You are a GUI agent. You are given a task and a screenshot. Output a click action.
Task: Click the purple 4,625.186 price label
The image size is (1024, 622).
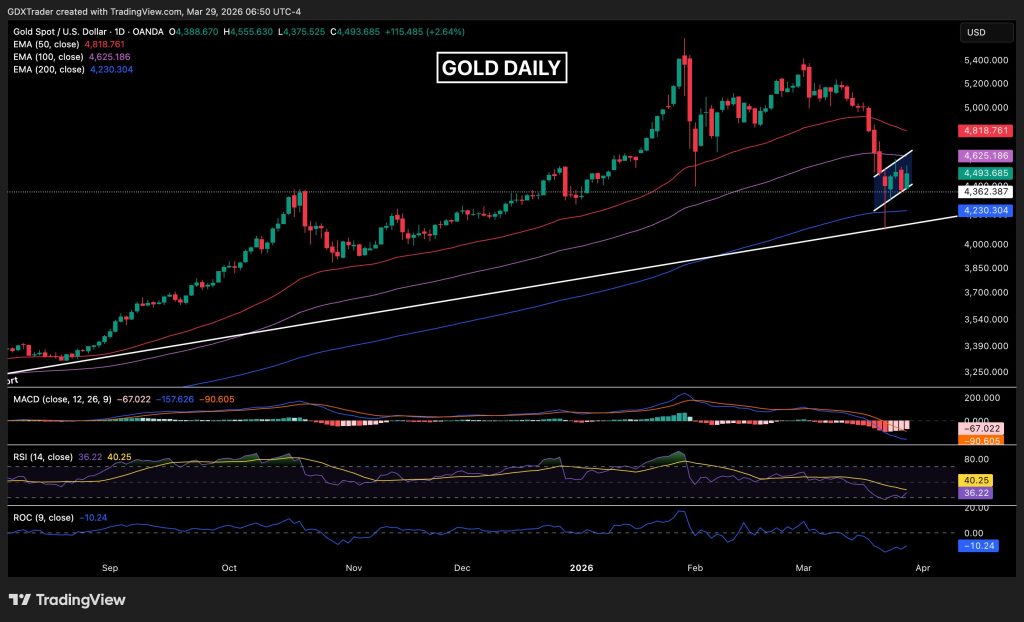[985, 157]
